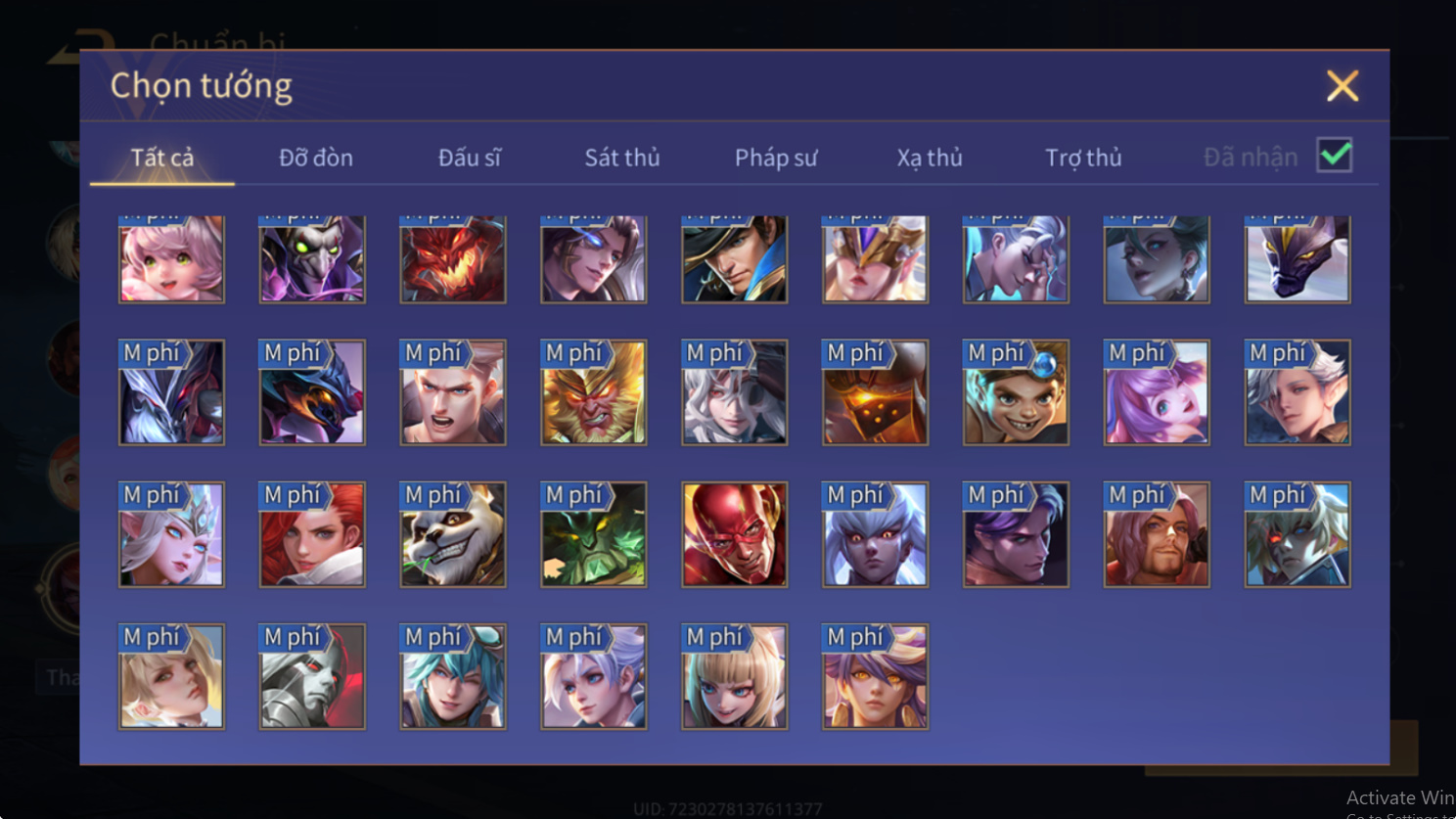Choose the golden monkey king hero
This screenshot has width=1456, height=819.
(593, 392)
